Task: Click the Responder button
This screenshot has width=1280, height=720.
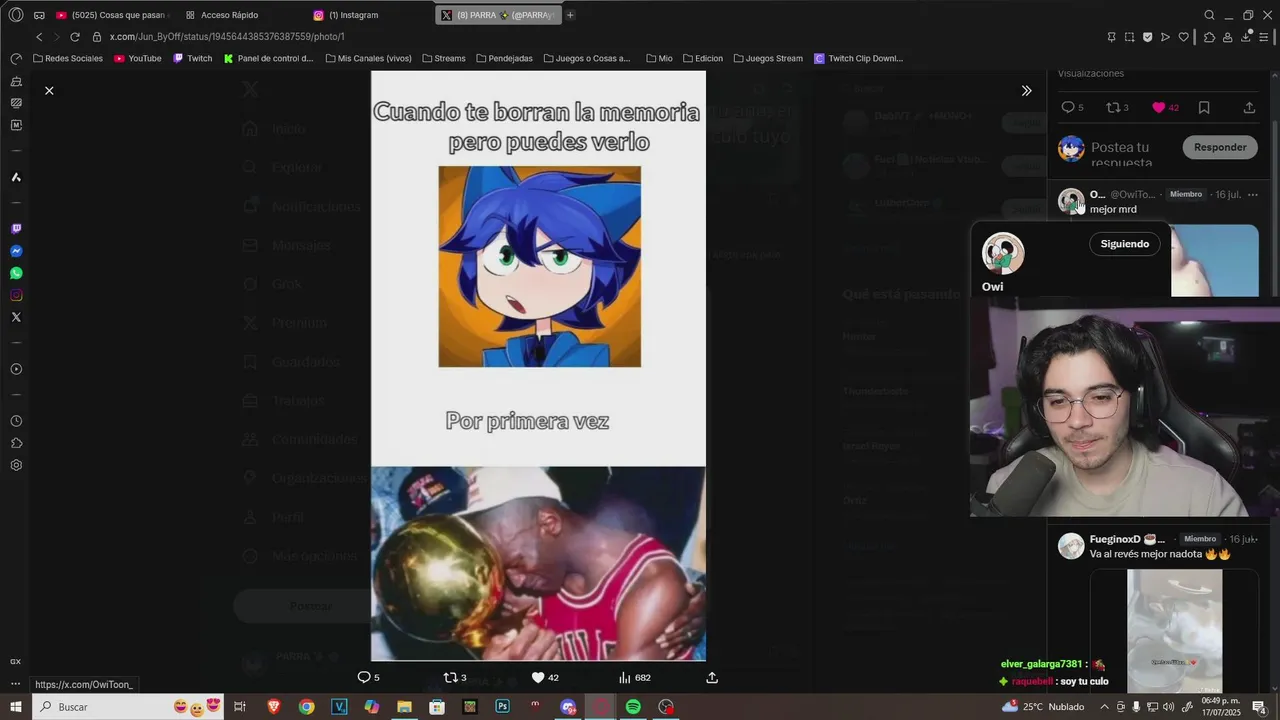Action: pyautogui.click(x=1220, y=147)
